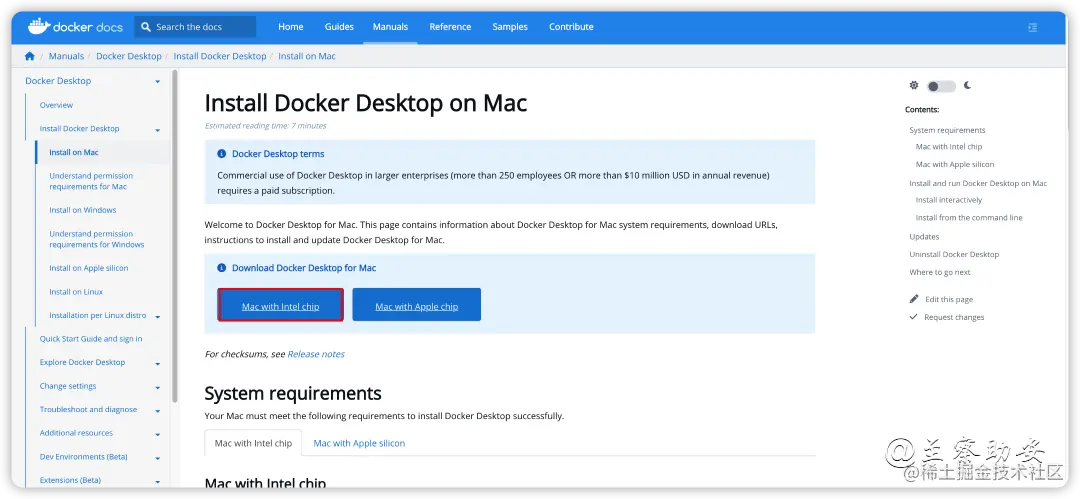Expand the Extensions (Beta) arrow
Image resolution: width=1080 pixels, height=499 pixels.
pyautogui.click(x=158, y=481)
